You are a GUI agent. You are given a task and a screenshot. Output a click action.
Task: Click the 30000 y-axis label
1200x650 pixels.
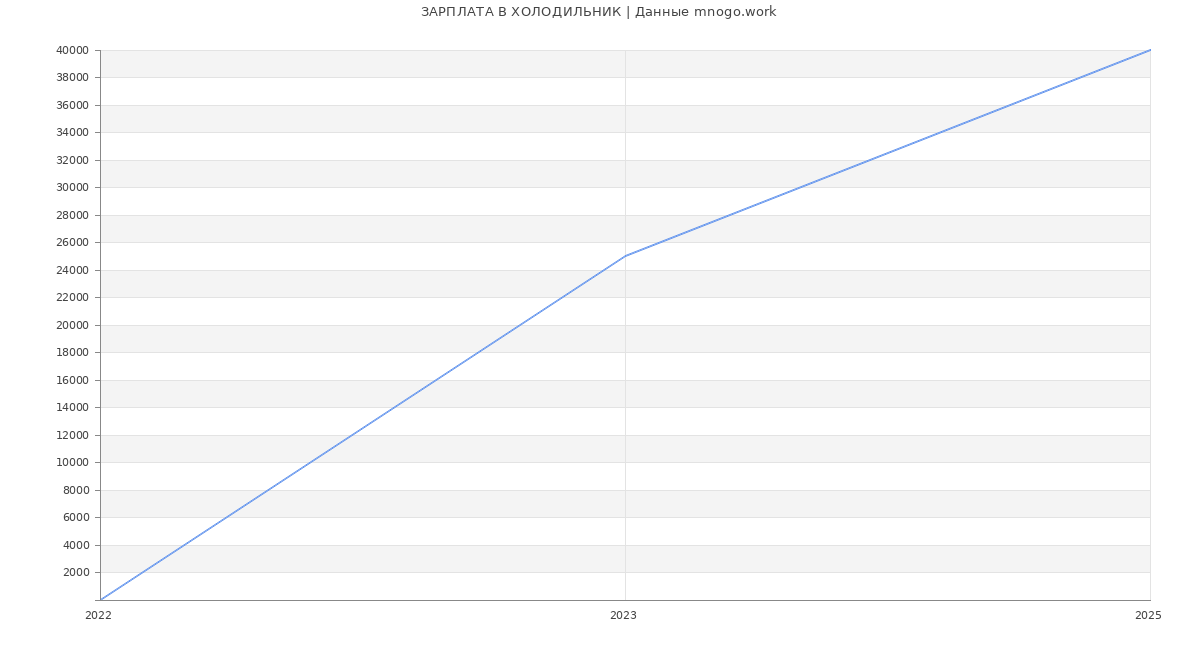pyautogui.click(x=72, y=188)
